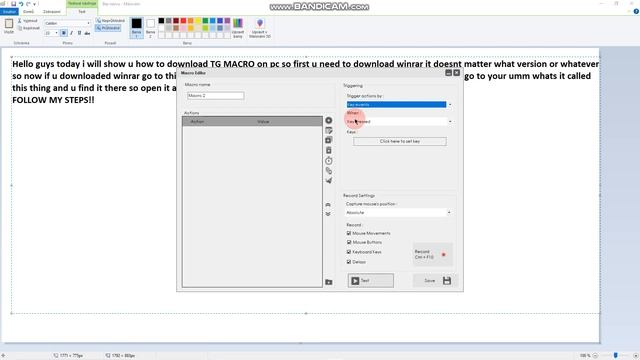Screen dimensions: 640x360
Task: Click the Copy (Kopírovat) icon in Paint ribbon
Action: pos(20,28)
